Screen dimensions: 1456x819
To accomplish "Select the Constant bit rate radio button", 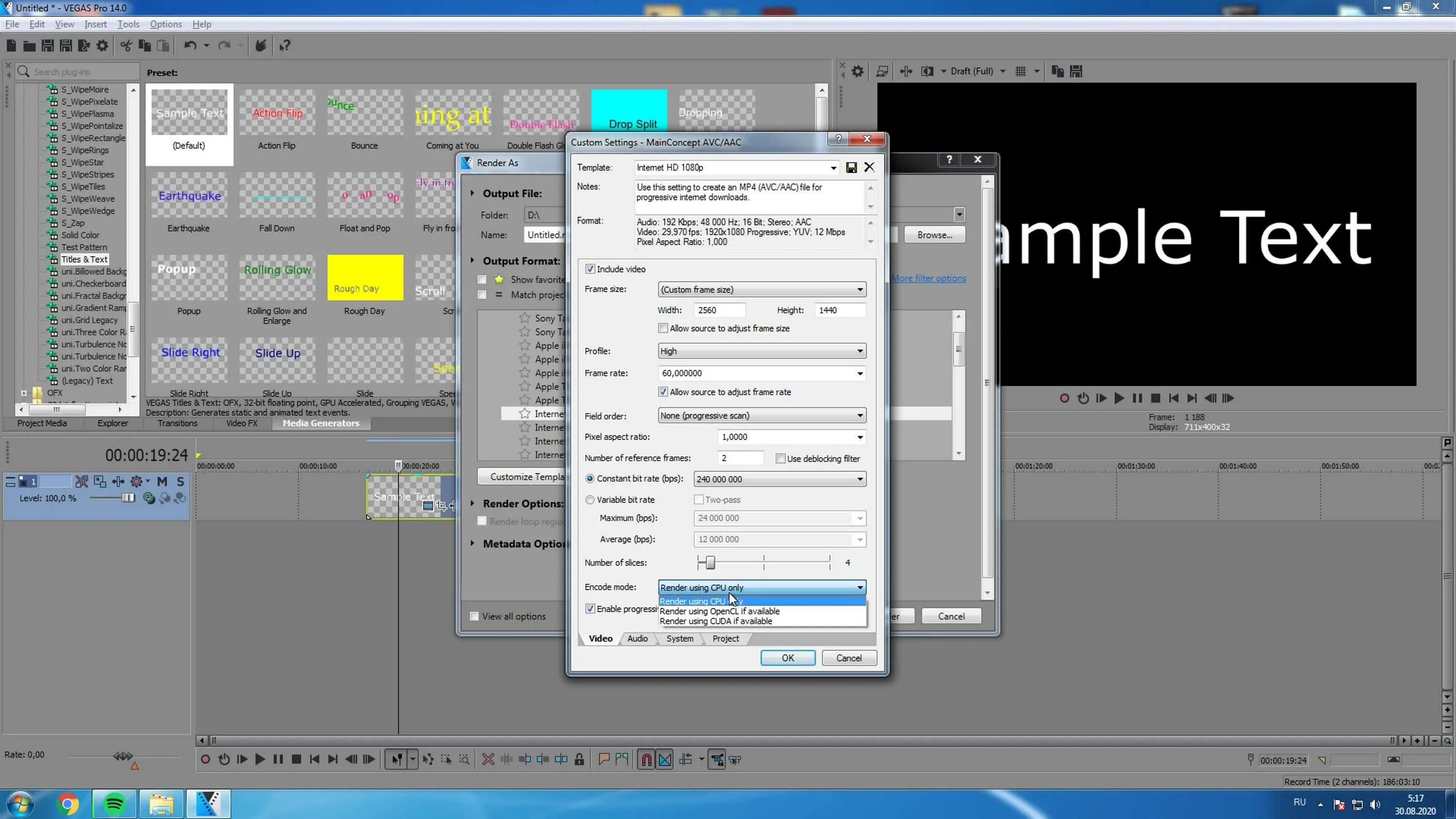I will 590,479.
